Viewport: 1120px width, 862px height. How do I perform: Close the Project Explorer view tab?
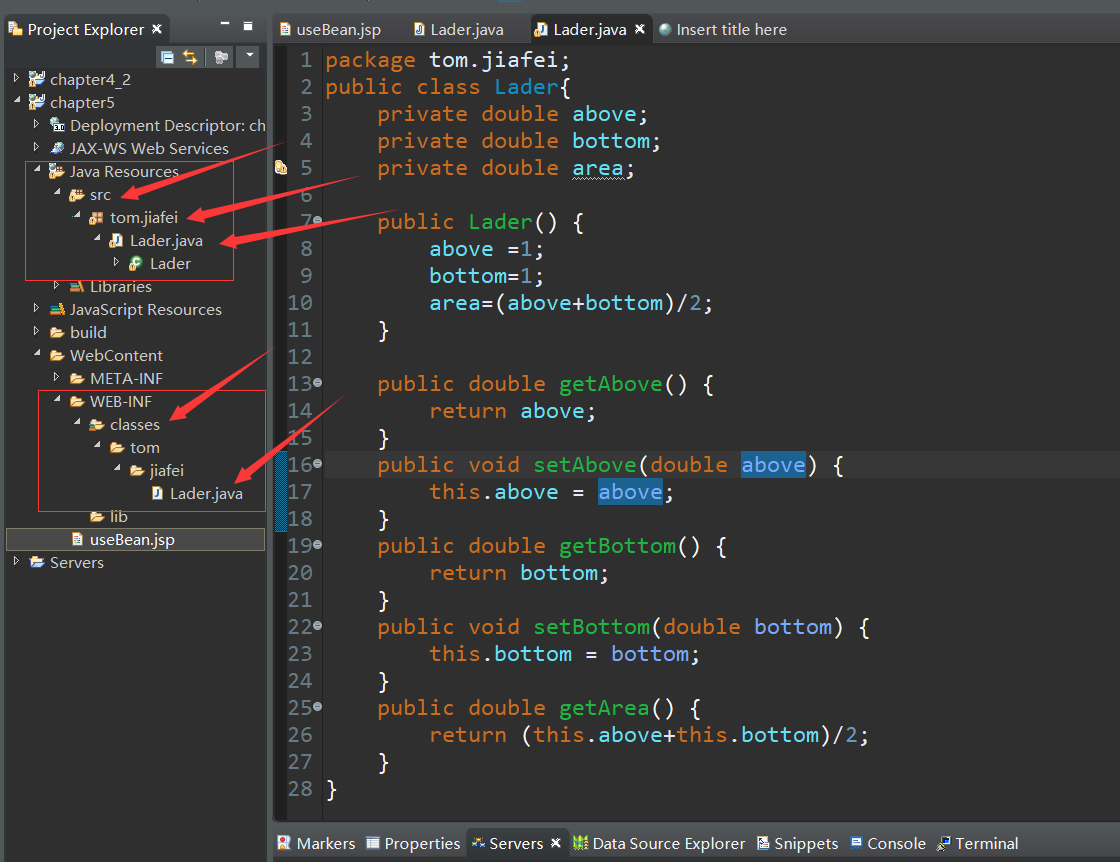pyautogui.click(x=157, y=29)
